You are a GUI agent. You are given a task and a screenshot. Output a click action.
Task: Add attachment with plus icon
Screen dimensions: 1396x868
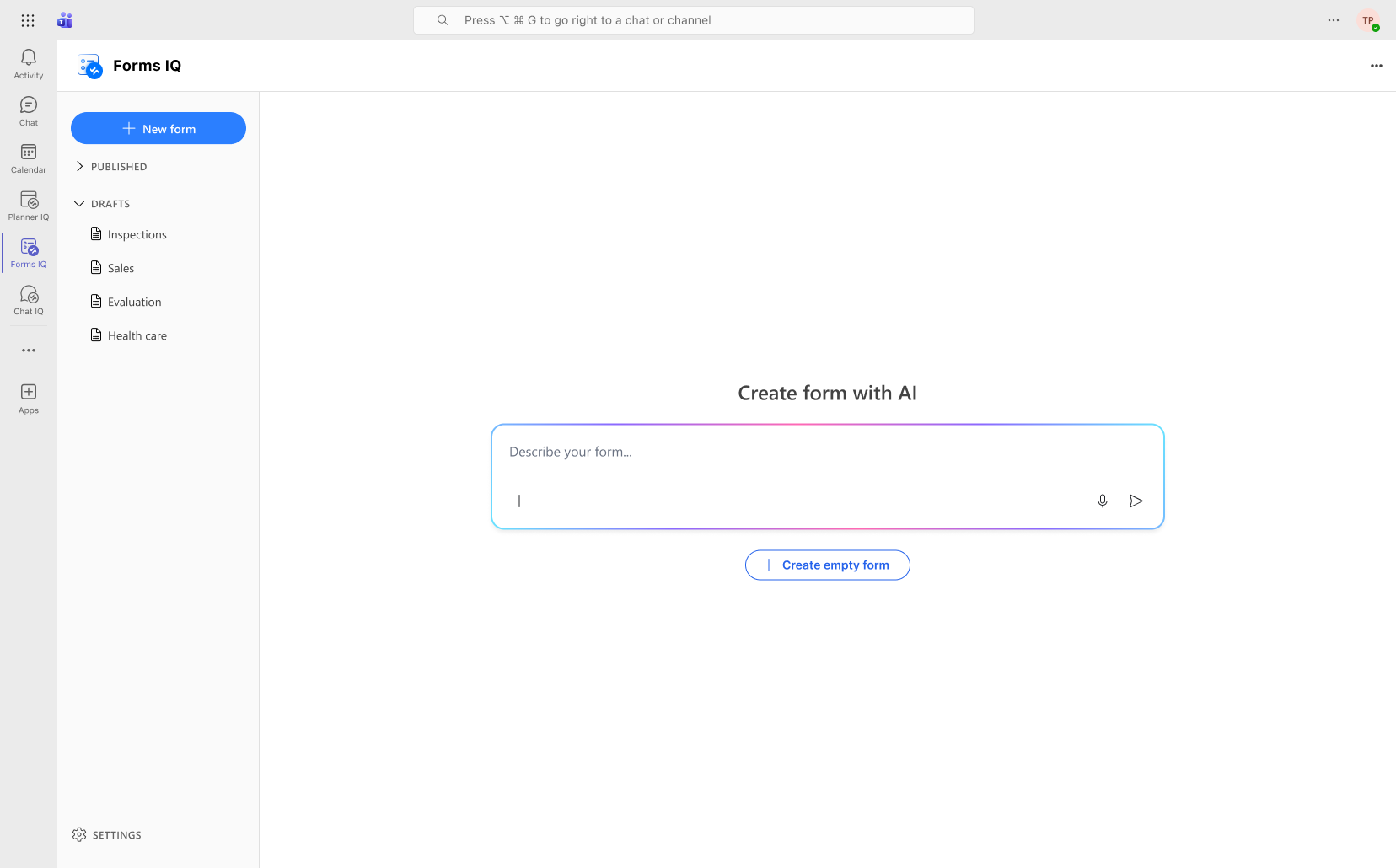pos(519,501)
